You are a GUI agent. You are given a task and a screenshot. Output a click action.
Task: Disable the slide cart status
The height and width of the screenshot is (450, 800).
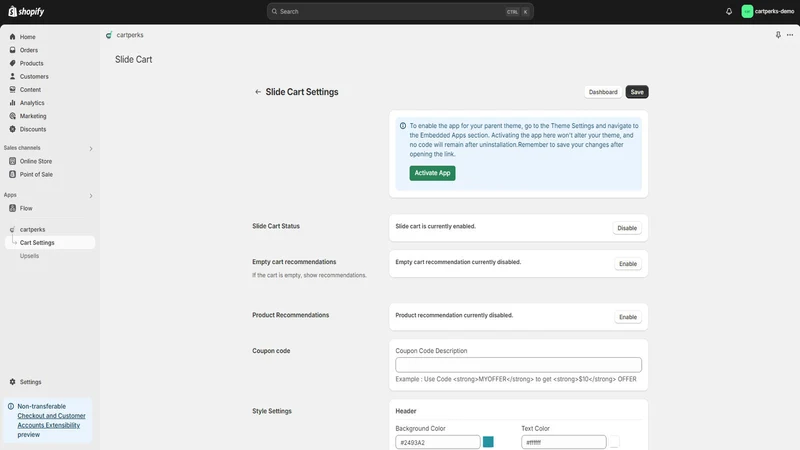click(x=627, y=228)
